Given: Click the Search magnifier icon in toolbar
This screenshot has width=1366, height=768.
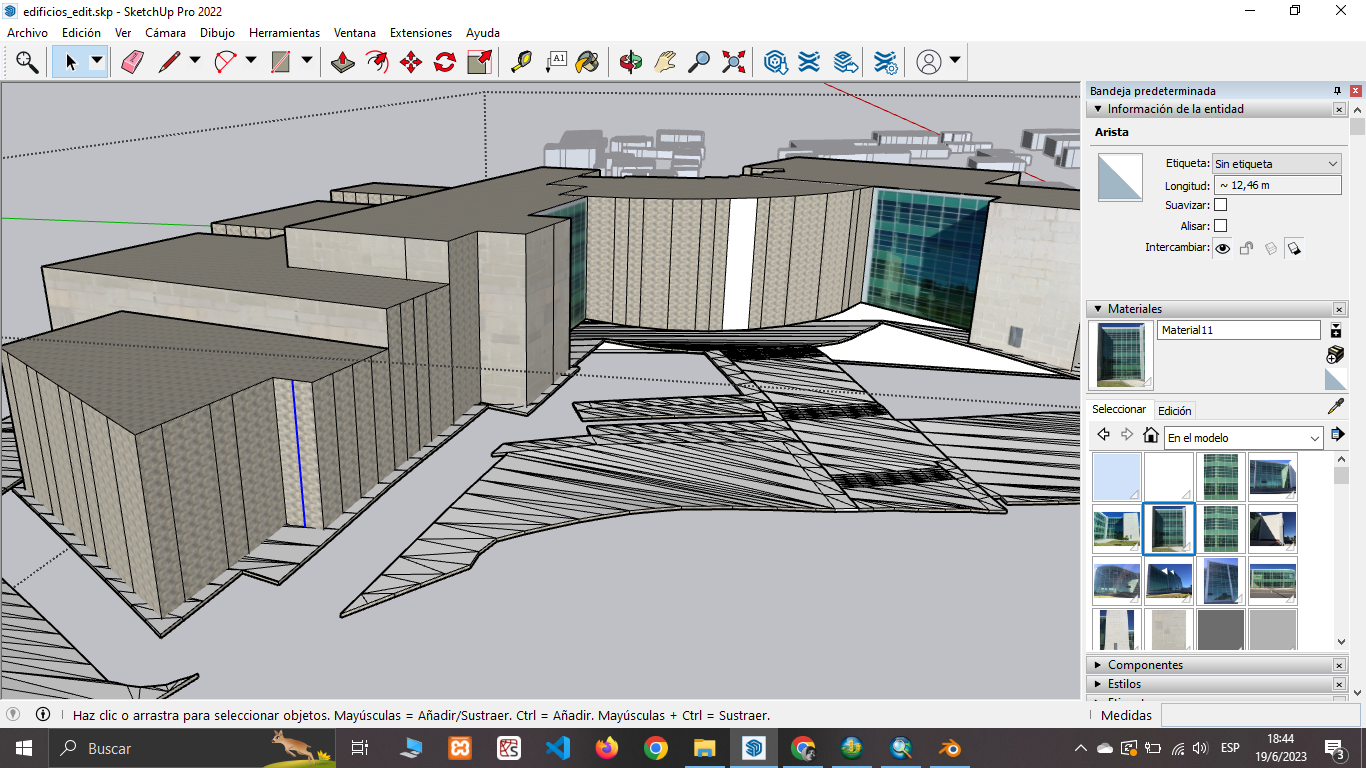Looking at the screenshot, I should (27, 62).
